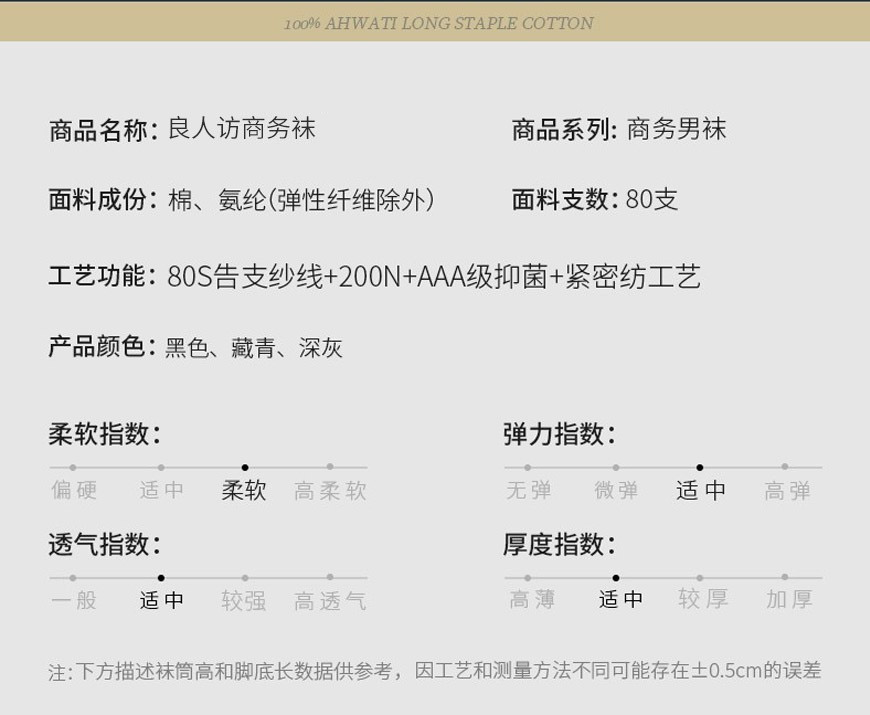Select the fabric text '棉、氨纶(弹性纤维除外)'

[301, 200]
